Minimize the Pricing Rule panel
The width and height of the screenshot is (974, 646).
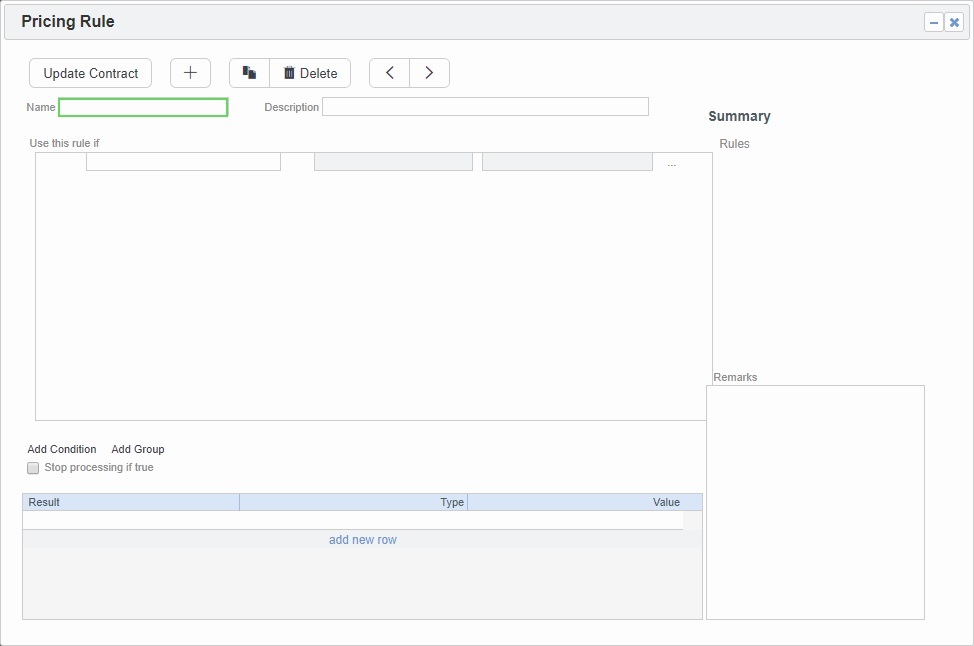pyautogui.click(x=933, y=22)
